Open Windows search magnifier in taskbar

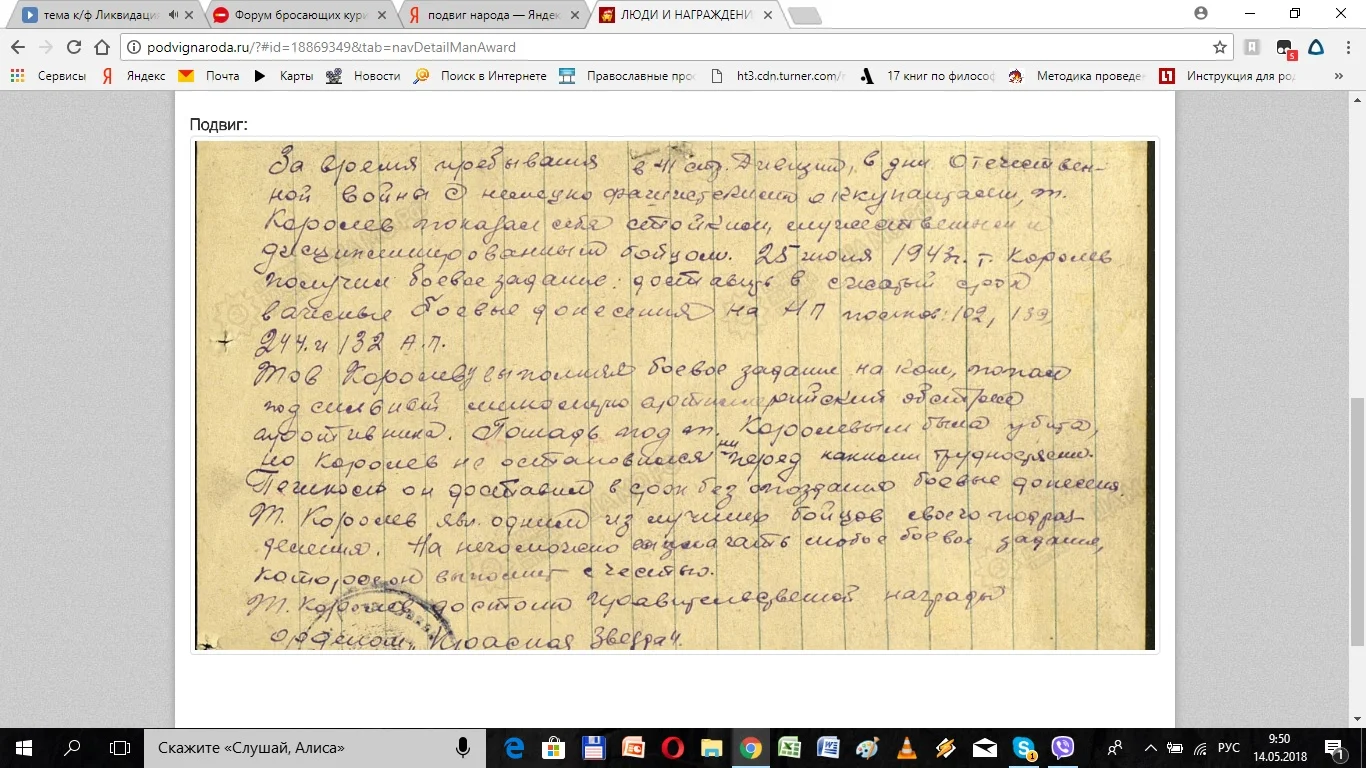[72, 747]
